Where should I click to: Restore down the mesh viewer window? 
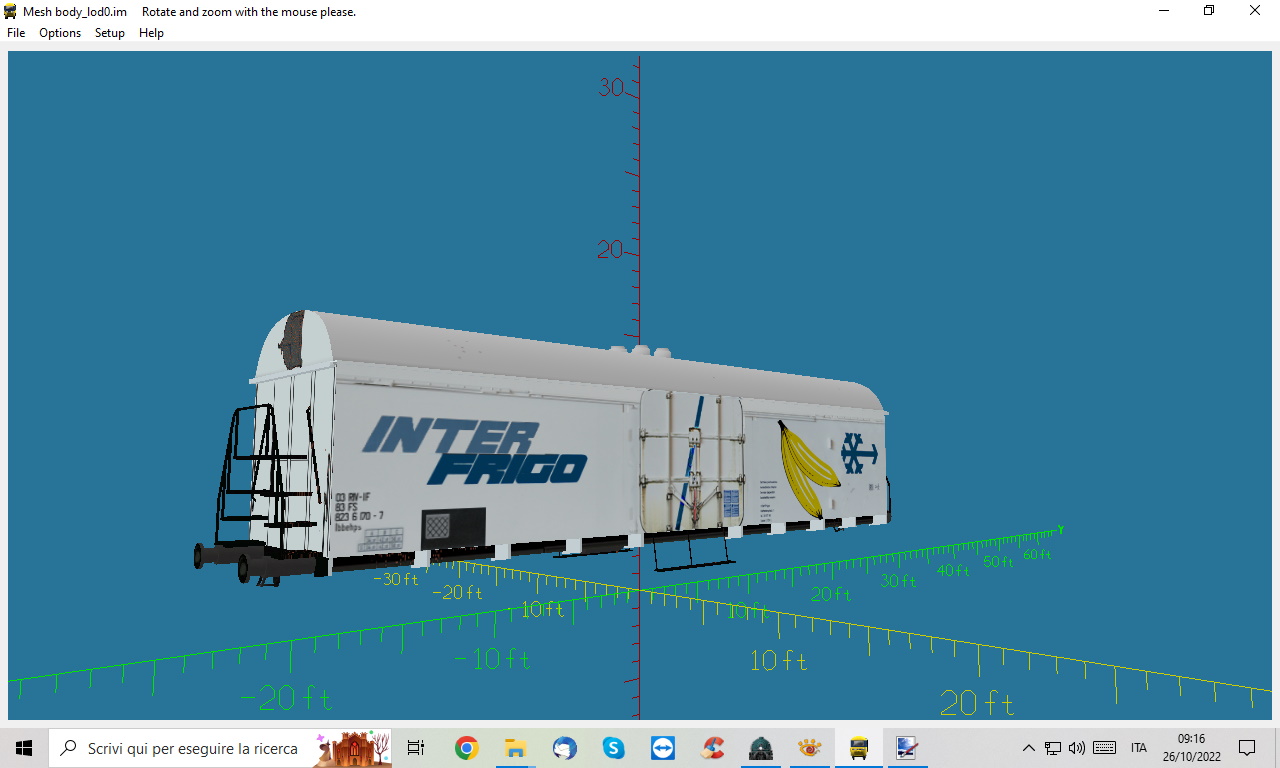coord(1209,11)
